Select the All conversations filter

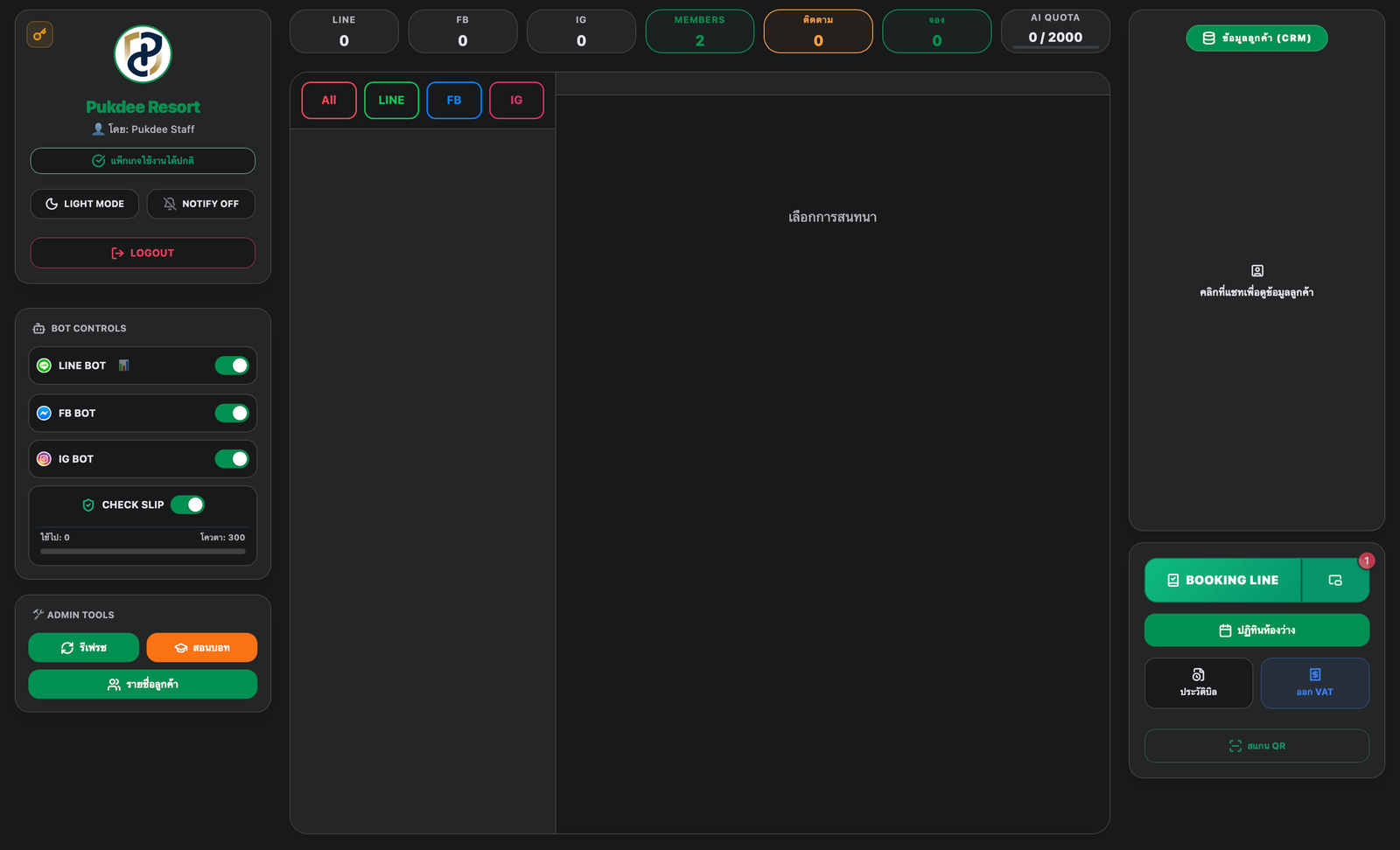328,100
